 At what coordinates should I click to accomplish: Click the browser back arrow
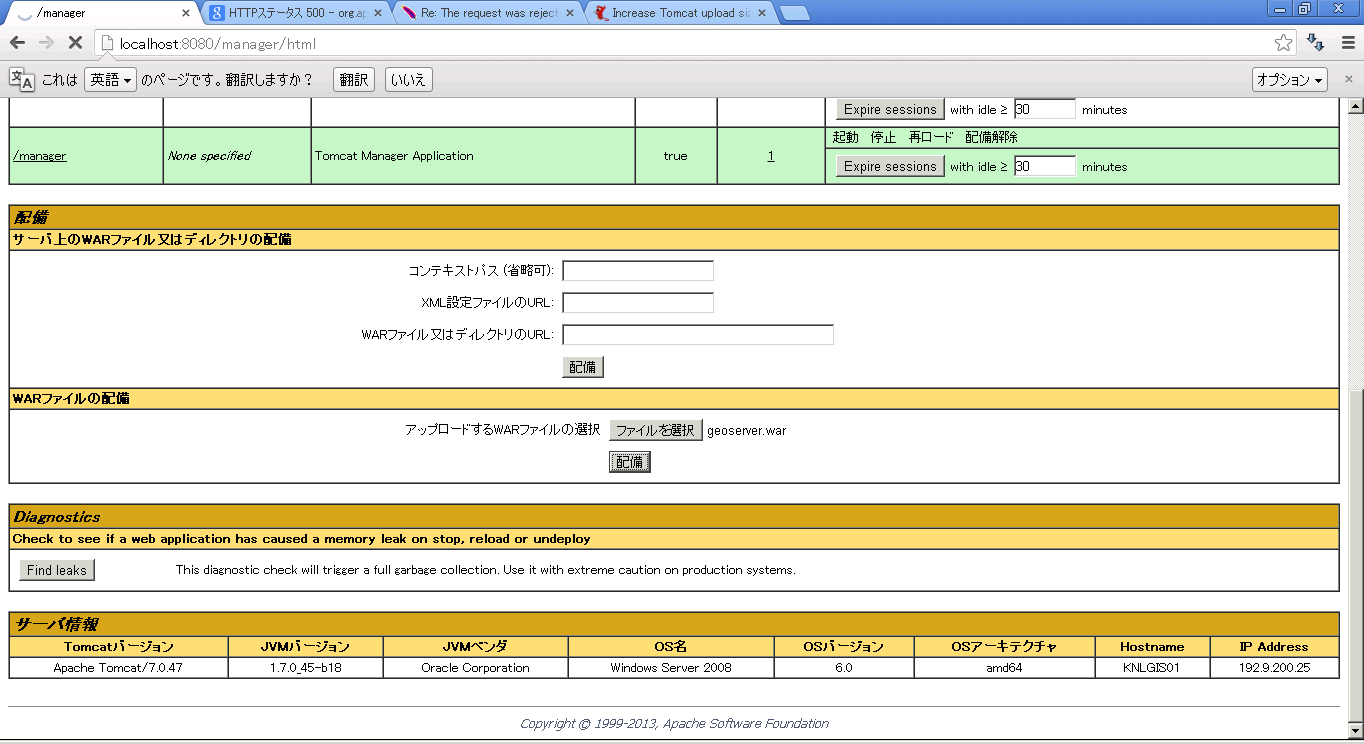coord(18,43)
